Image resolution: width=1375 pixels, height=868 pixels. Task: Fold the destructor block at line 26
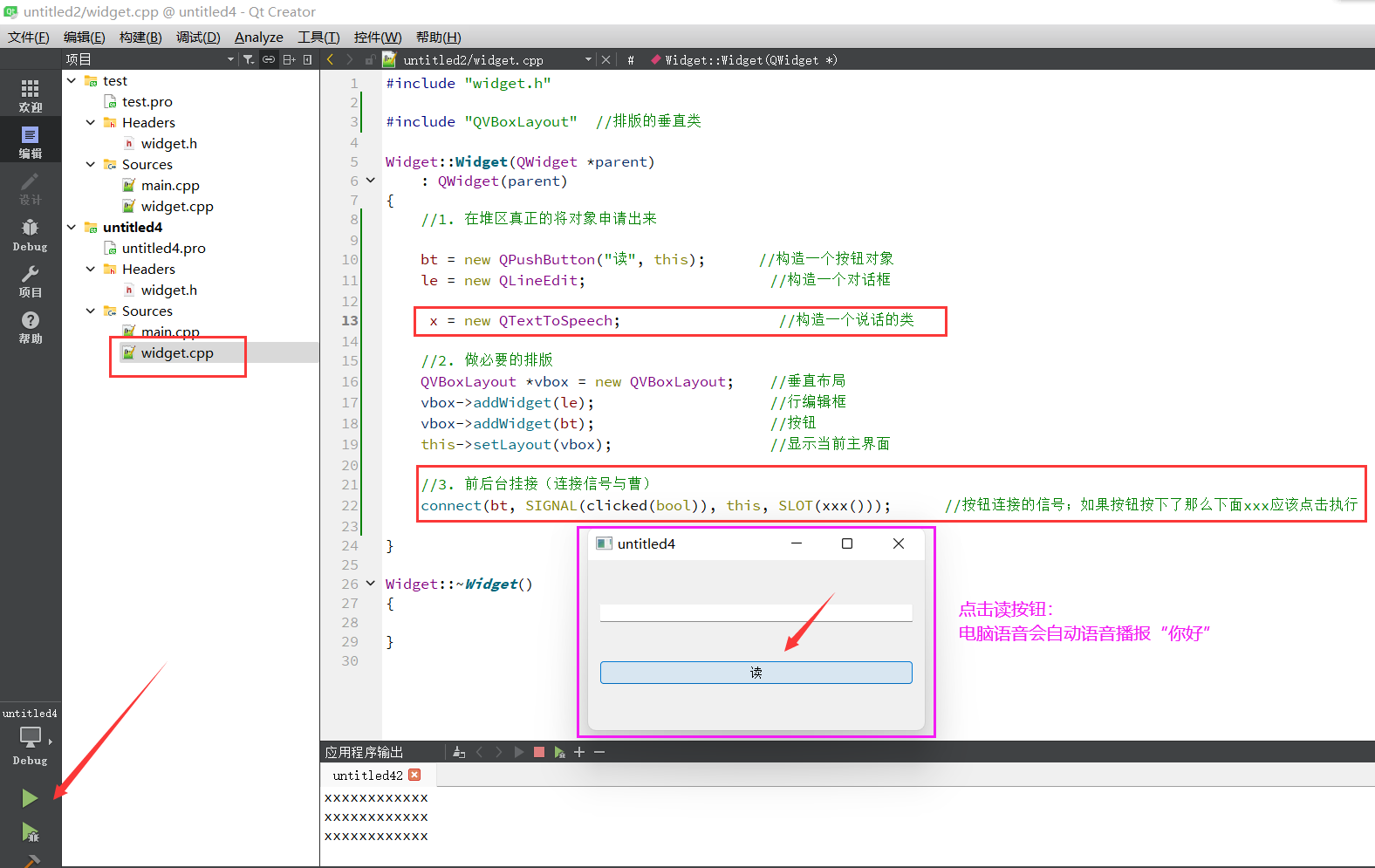pos(371,584)
